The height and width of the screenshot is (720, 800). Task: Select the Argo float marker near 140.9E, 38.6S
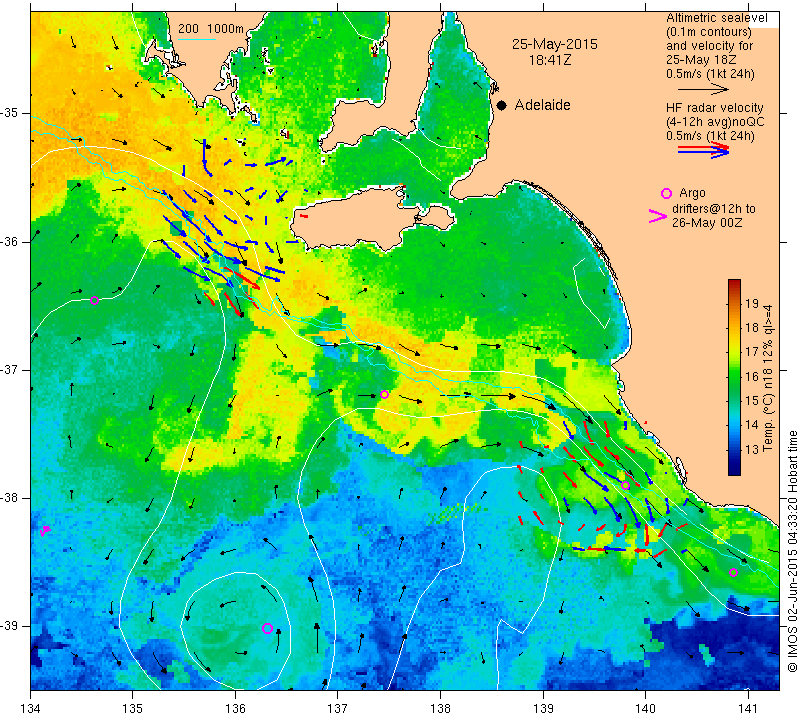[733, 573]
